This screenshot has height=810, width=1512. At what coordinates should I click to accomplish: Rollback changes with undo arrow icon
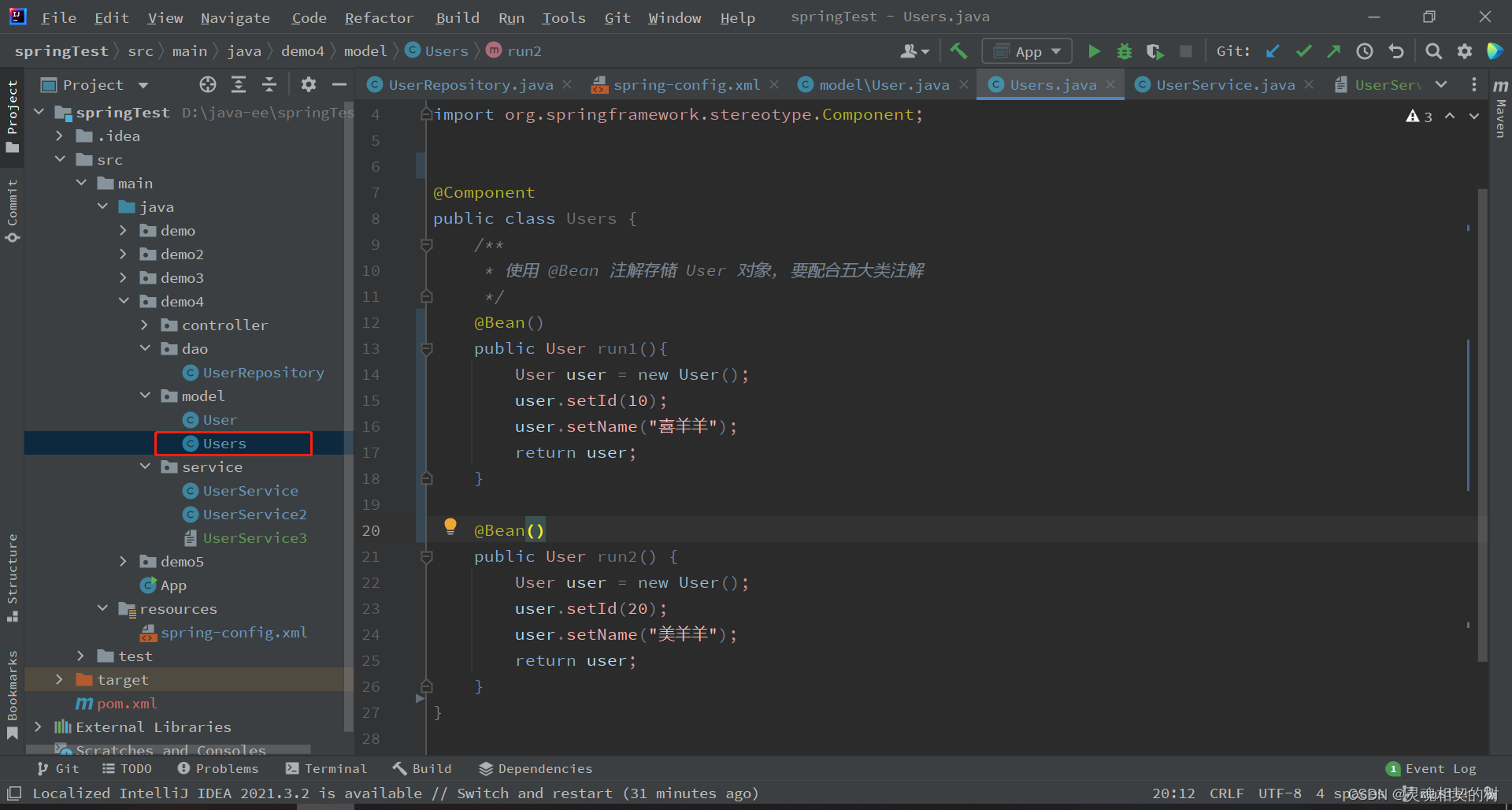[1396, 51]
